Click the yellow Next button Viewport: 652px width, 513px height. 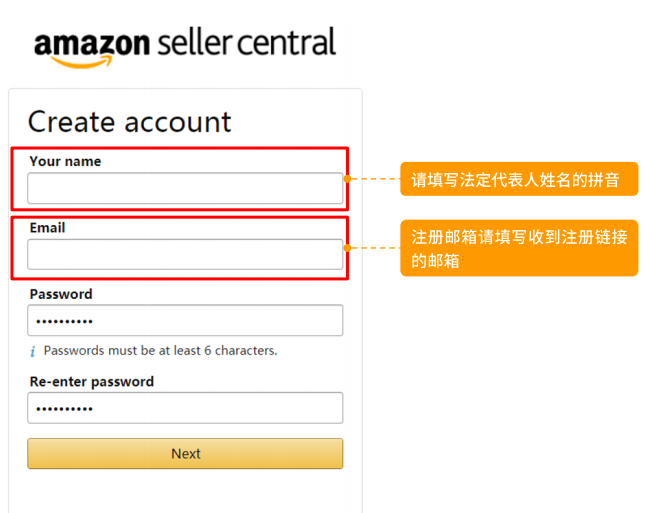185,454
